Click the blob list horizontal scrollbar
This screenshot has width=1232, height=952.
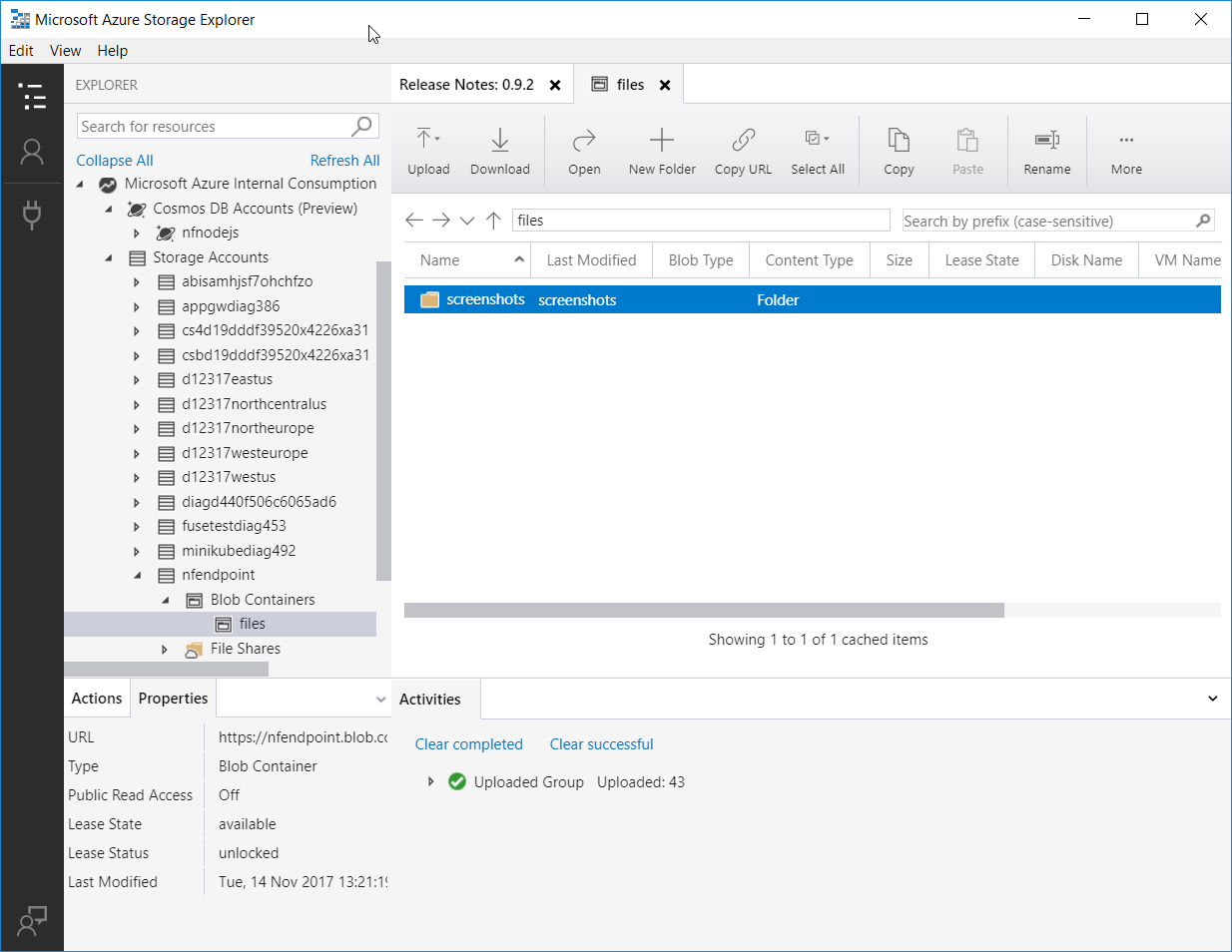[x=704, y=610]
